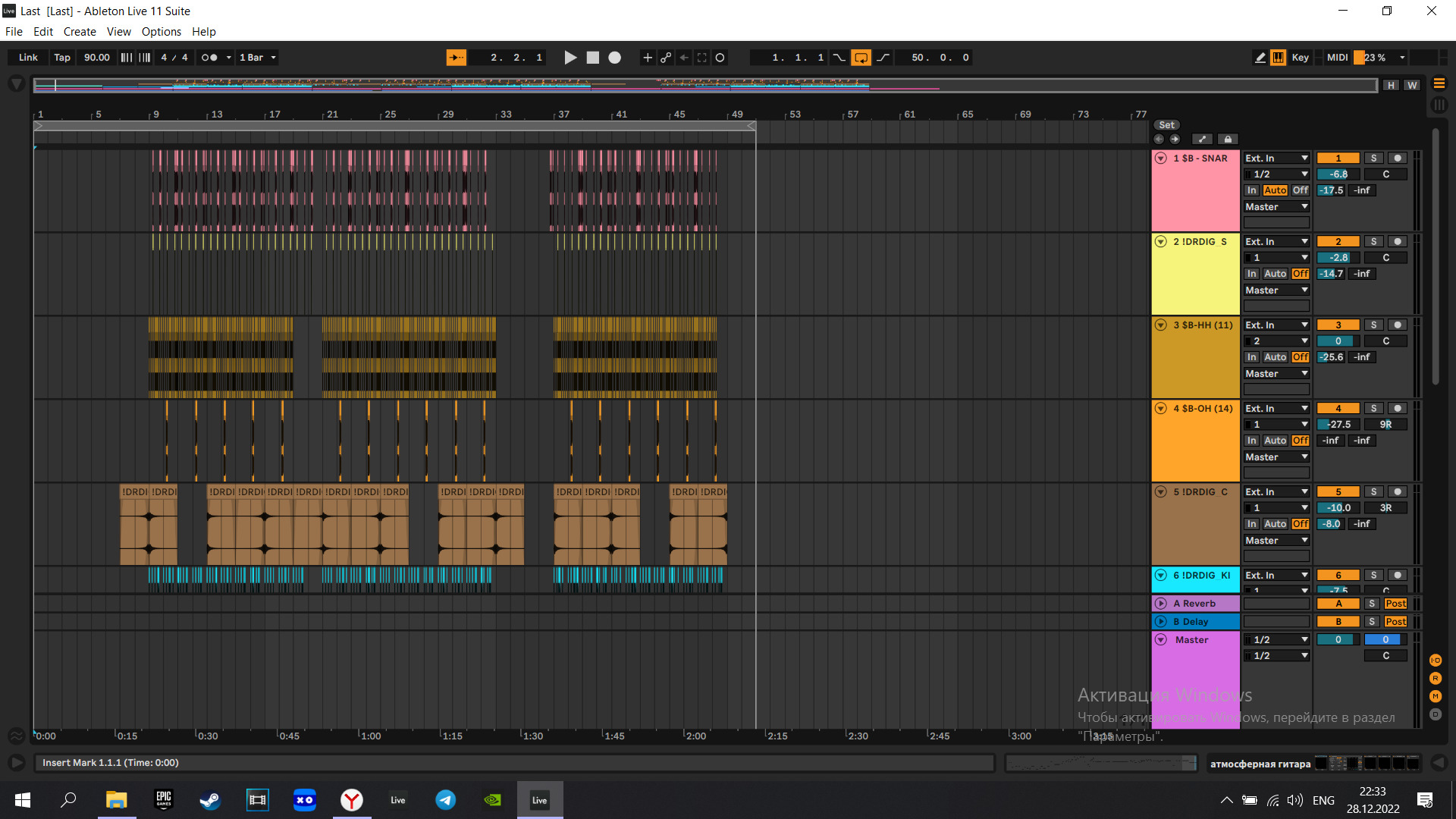Viewport: 1456px width, 819px height.
Task: Solo the B Delay return track
Action: [1372, 622]
